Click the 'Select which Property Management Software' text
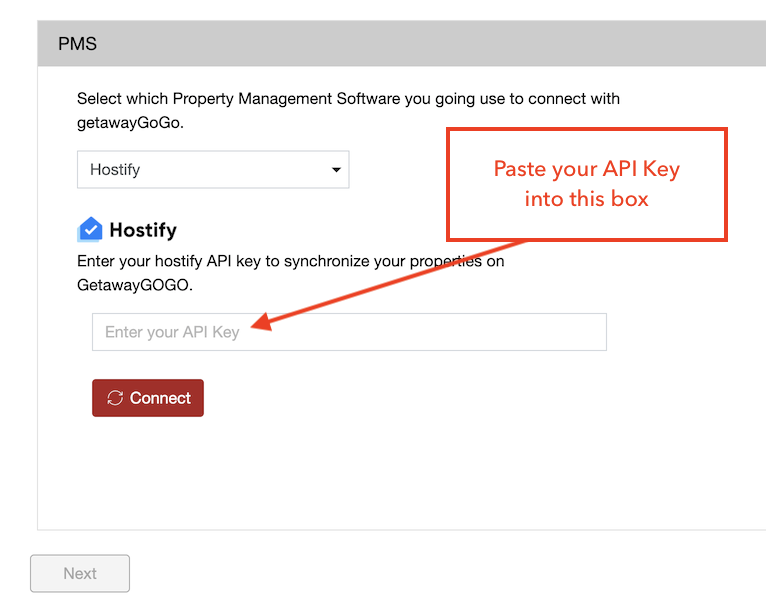This screenshot has height=606, width=766. click(348, 110)
